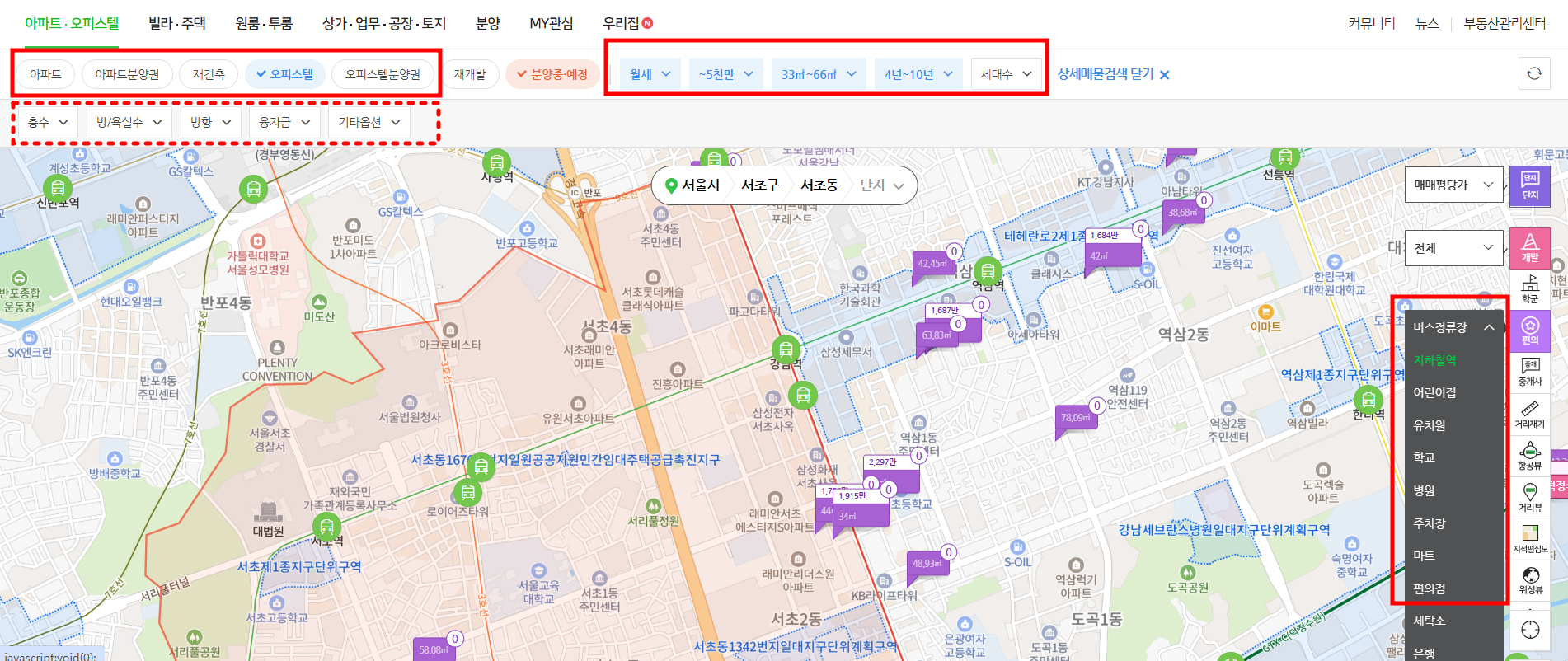
Task: Toggle the 아파트 property type filter
Action: pyautogui.click(x=45, y=74)
